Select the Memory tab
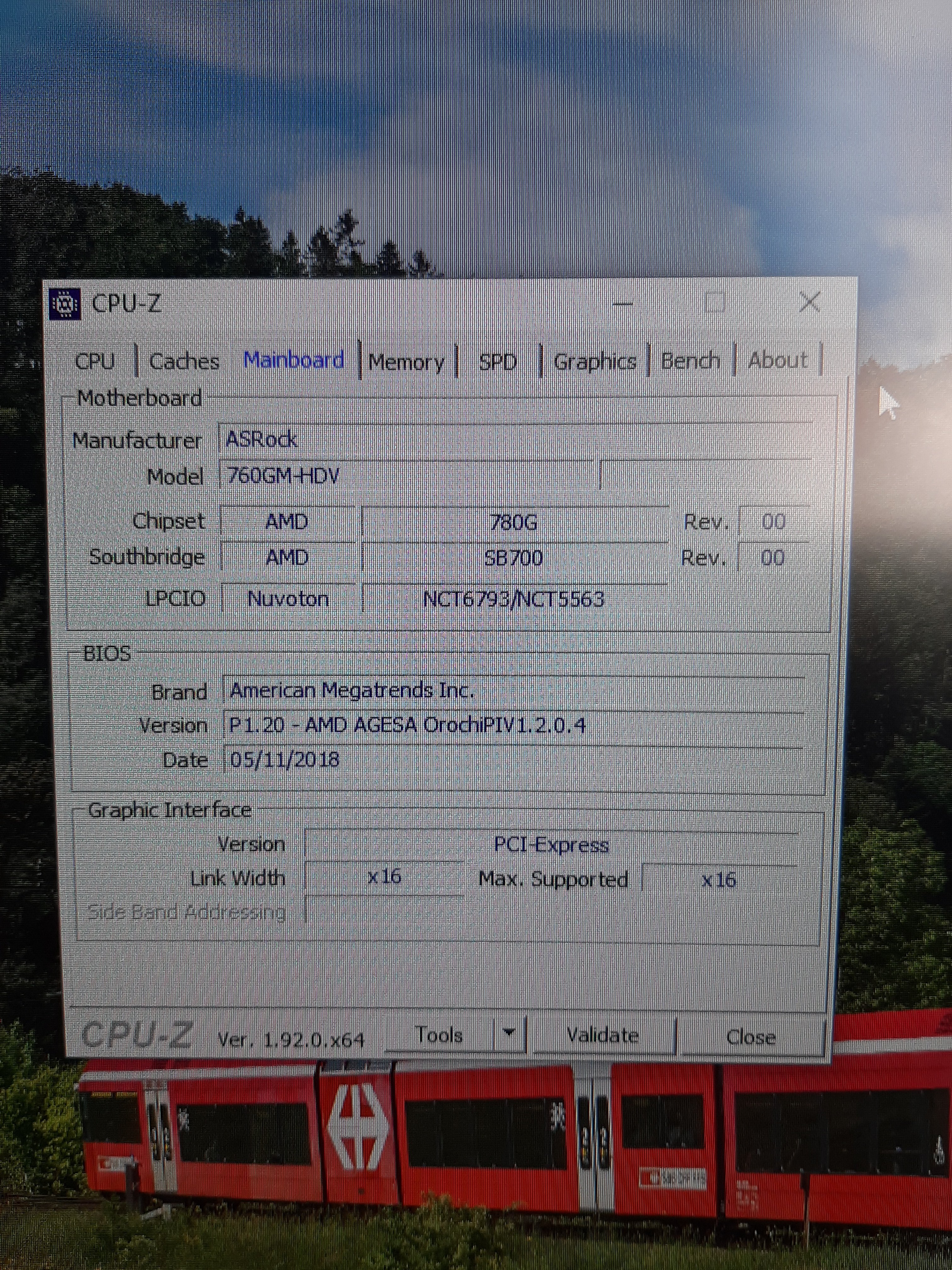The width and height of the screenshot is (952, 1270). coord(406,362)
